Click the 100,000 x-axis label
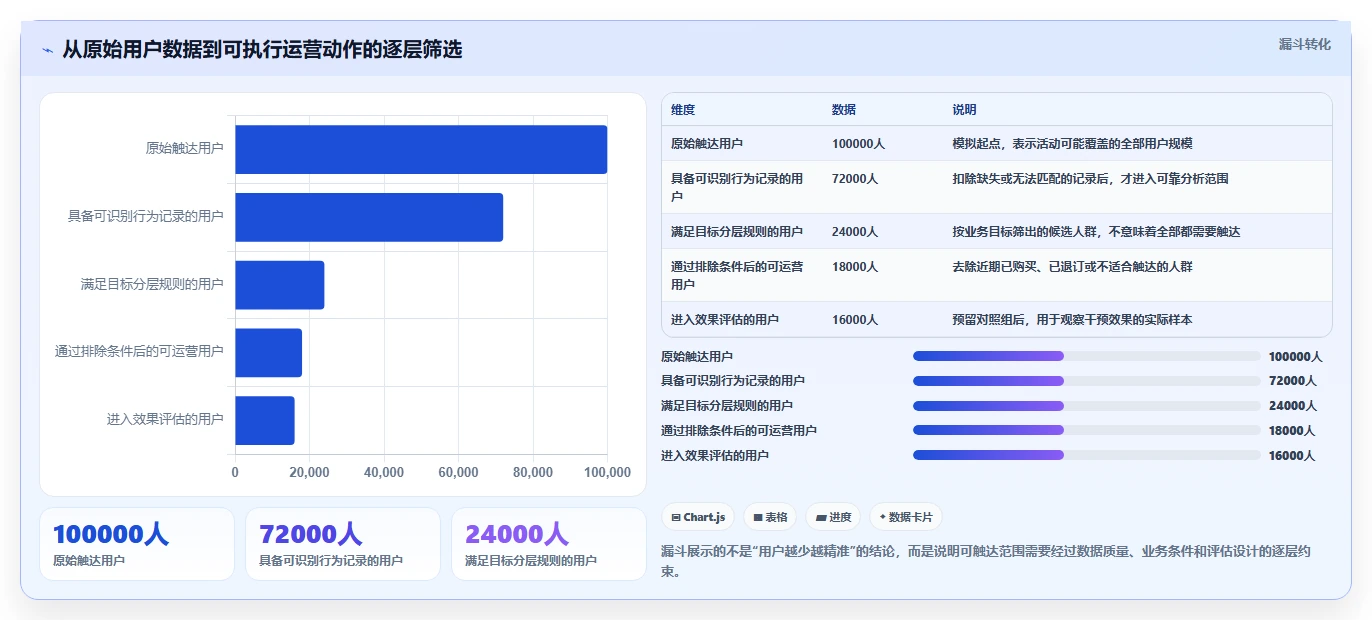The height and width of the screenshot is (620, 1372). click(607, 472)
